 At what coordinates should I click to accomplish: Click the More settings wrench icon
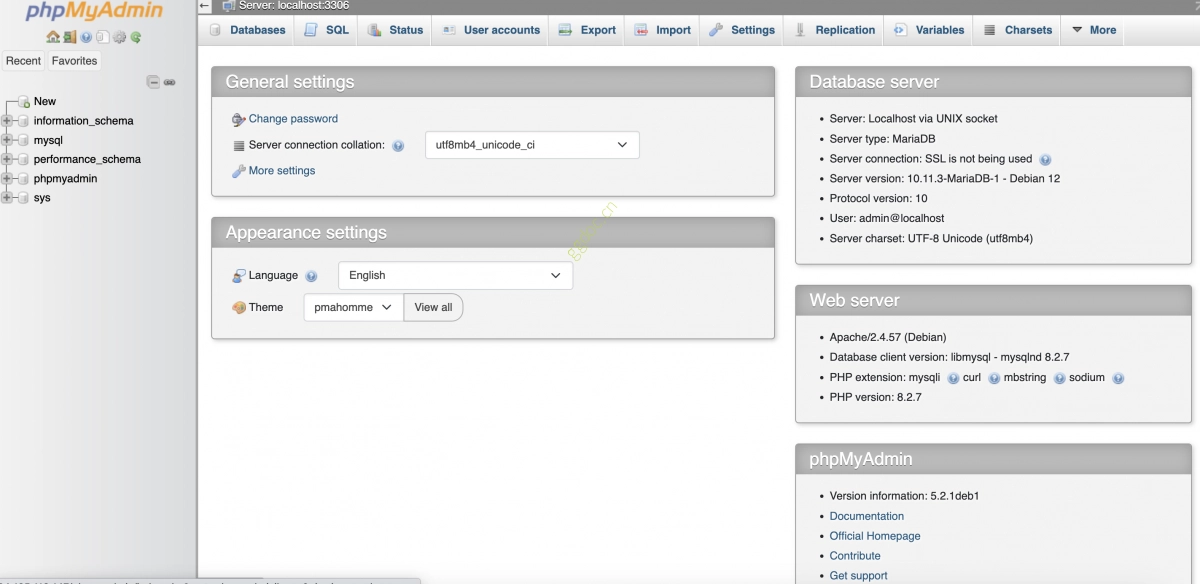238,171
